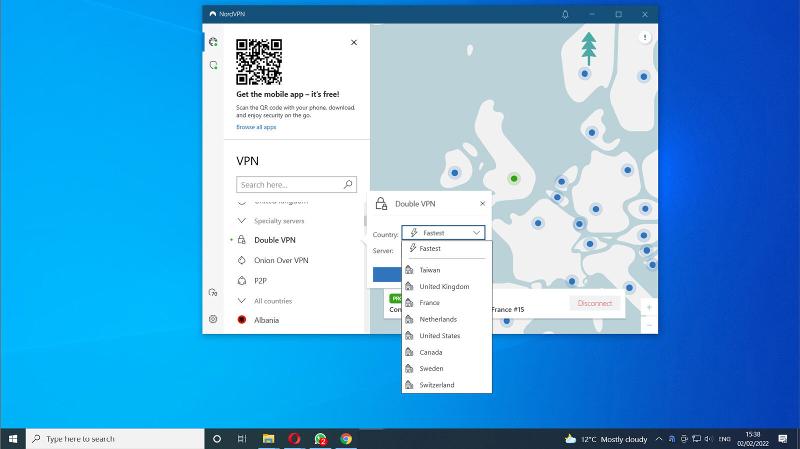Click the Double VPN padlock icon in the popup header
The height and width of the screenshot is (449, 800).
pyautogui.click(x=381, y=204)
